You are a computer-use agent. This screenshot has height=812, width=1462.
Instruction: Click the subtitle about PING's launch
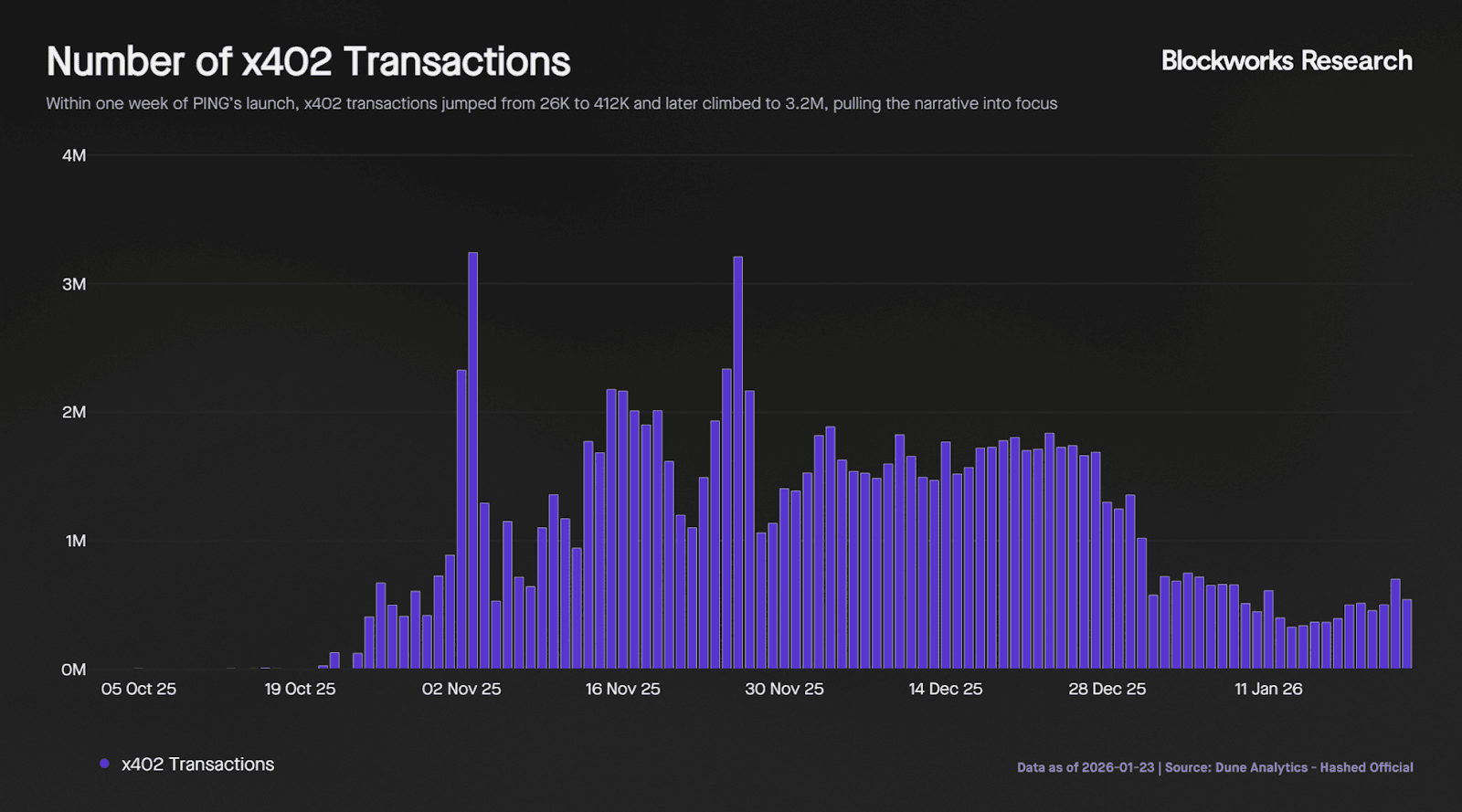(551, 103)
